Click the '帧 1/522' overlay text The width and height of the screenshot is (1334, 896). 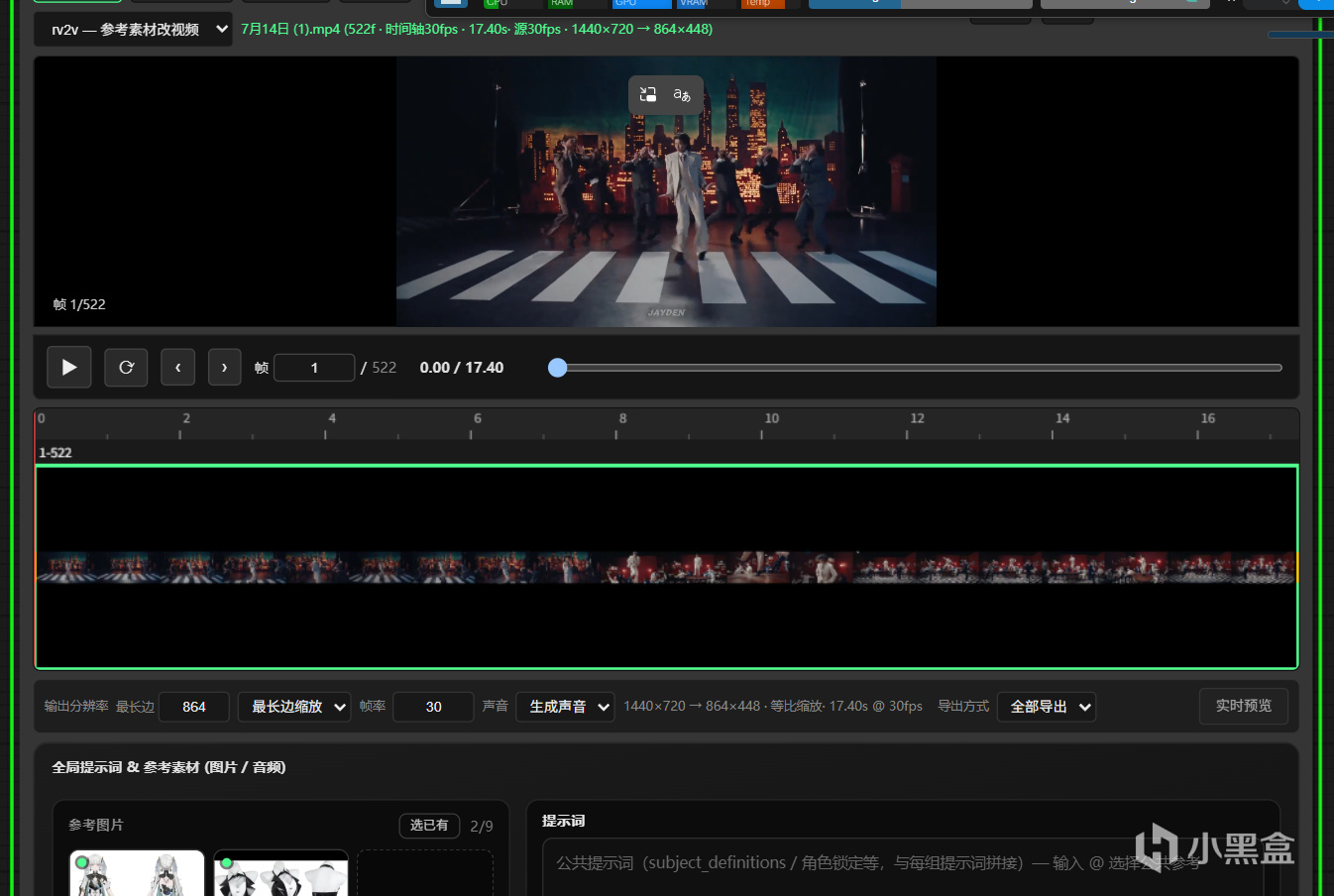pyautogui.click(x=79, y=304)
